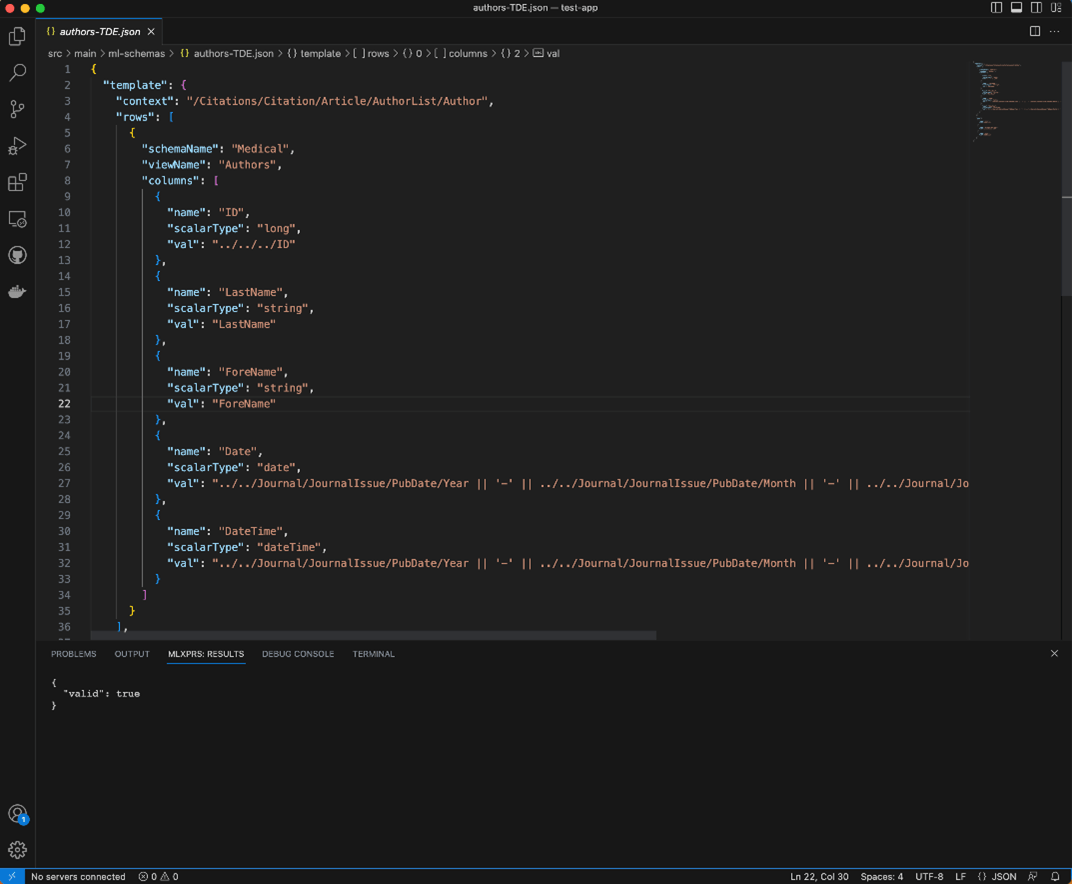Open the Explorer view in activity bar
This screenshot has height=884, width=1072.
pyautogui.click(x=17, y=37)
